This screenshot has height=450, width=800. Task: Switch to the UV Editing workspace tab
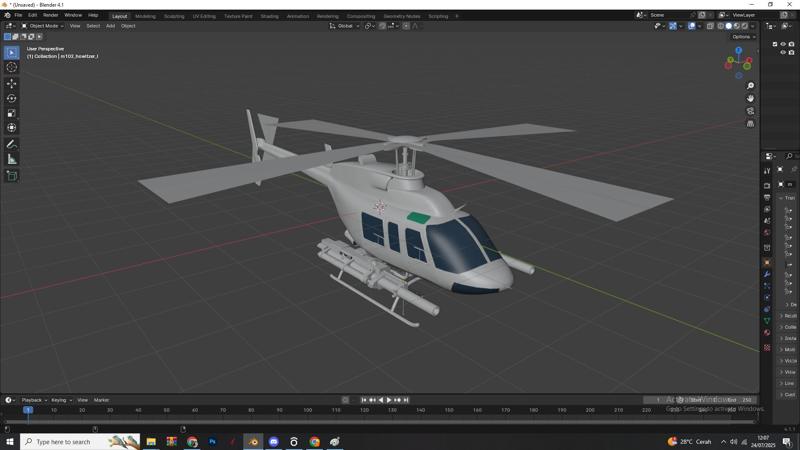tap(204, 16)
